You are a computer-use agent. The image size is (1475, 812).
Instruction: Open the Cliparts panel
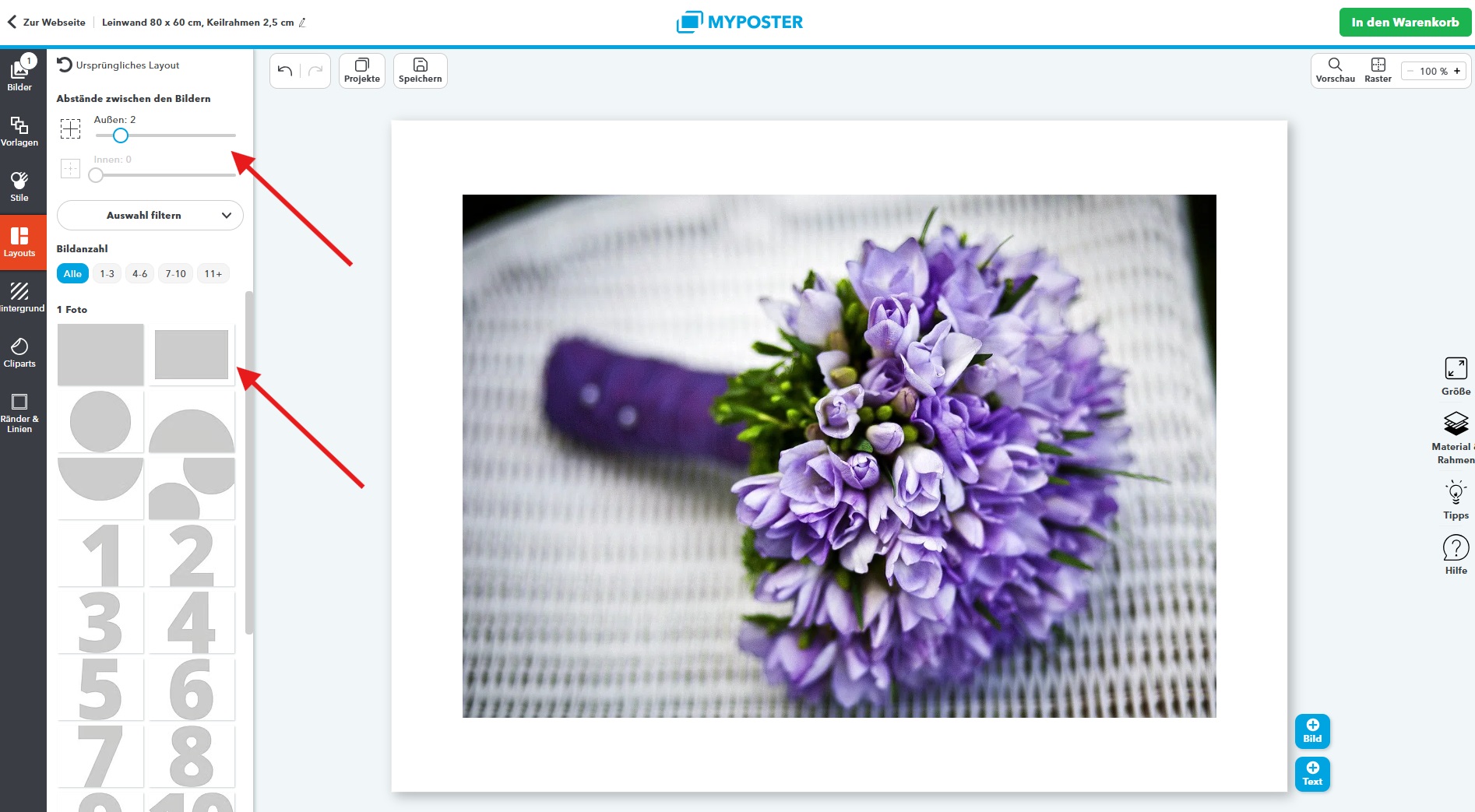click(x=19, y=352)
